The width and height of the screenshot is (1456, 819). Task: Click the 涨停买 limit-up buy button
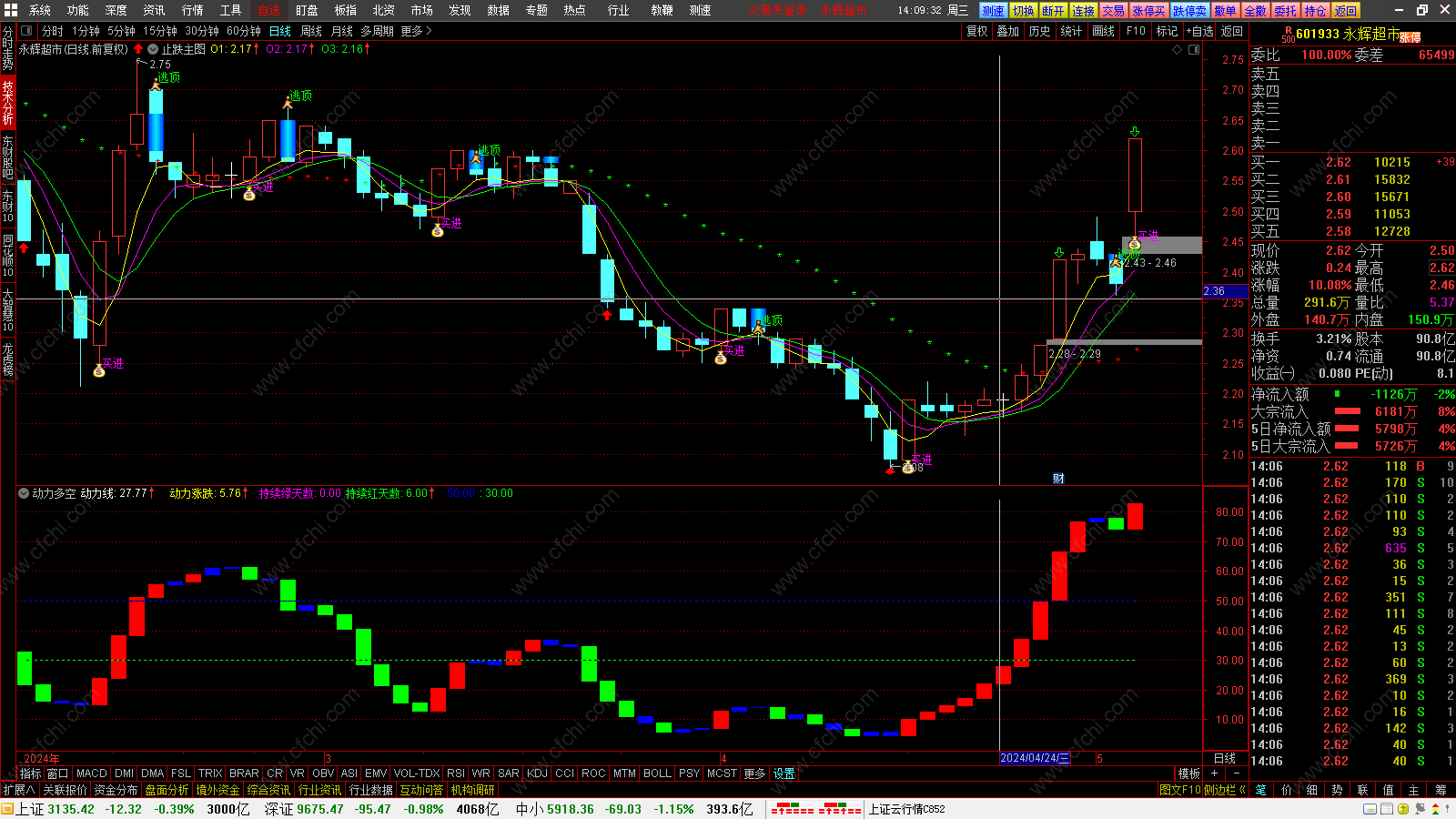point(1148,11)
